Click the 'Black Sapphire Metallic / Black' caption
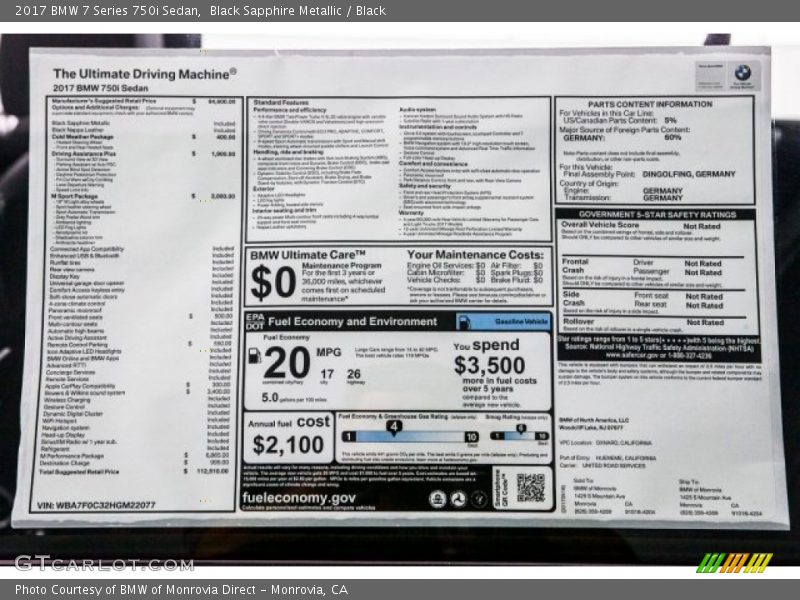Image resolution: width=800 pixels, height=600 pixels. tap(297, 10)
